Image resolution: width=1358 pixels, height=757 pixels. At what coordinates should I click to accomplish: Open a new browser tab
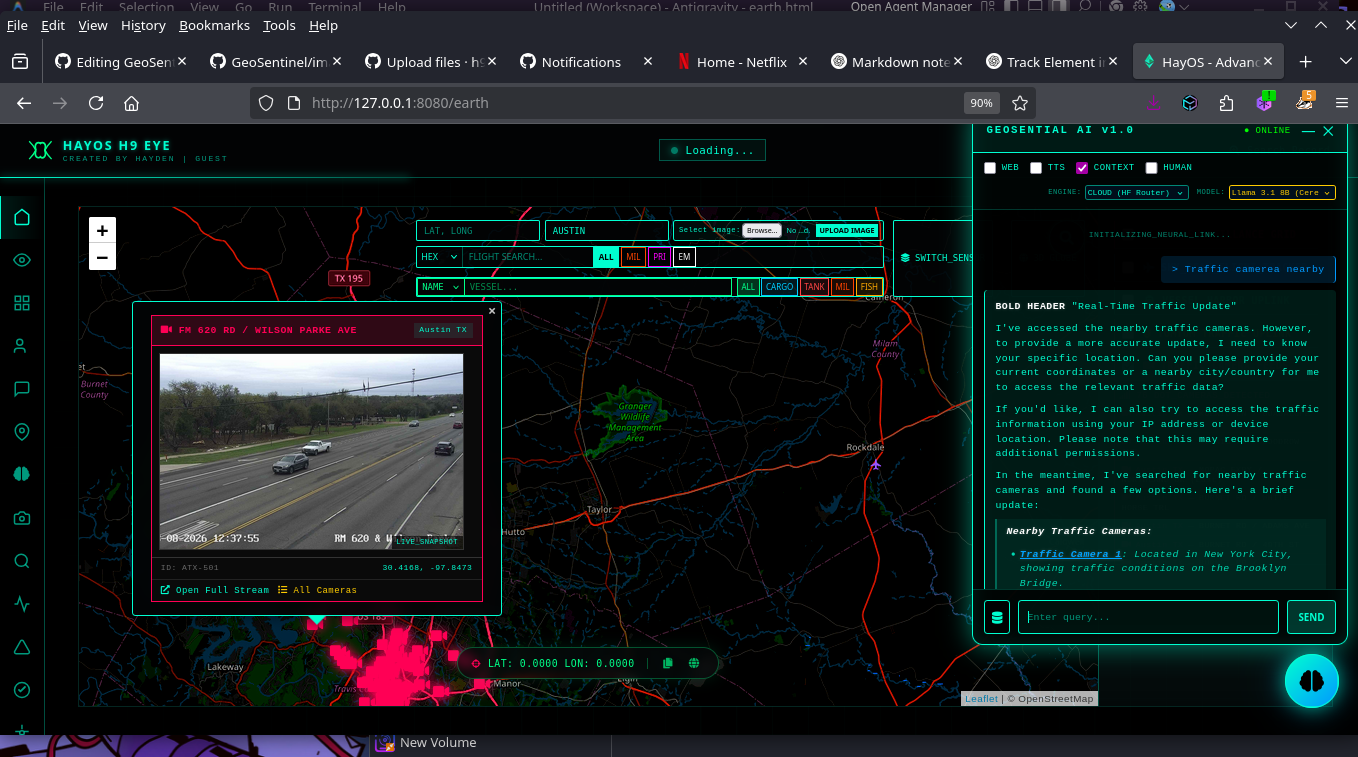[1305, 62]
